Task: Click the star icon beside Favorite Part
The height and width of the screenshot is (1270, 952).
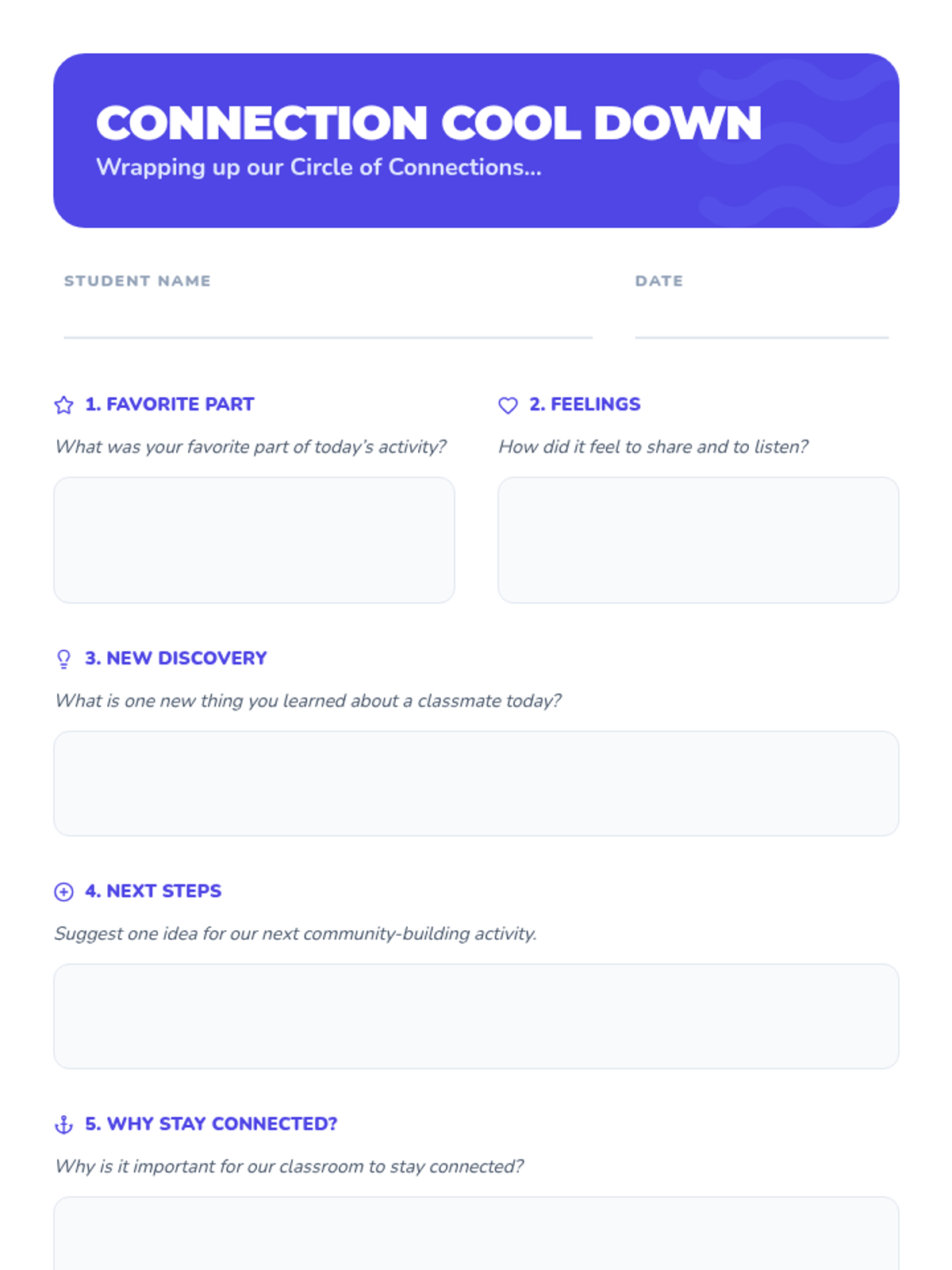Action: coord(63,406)
